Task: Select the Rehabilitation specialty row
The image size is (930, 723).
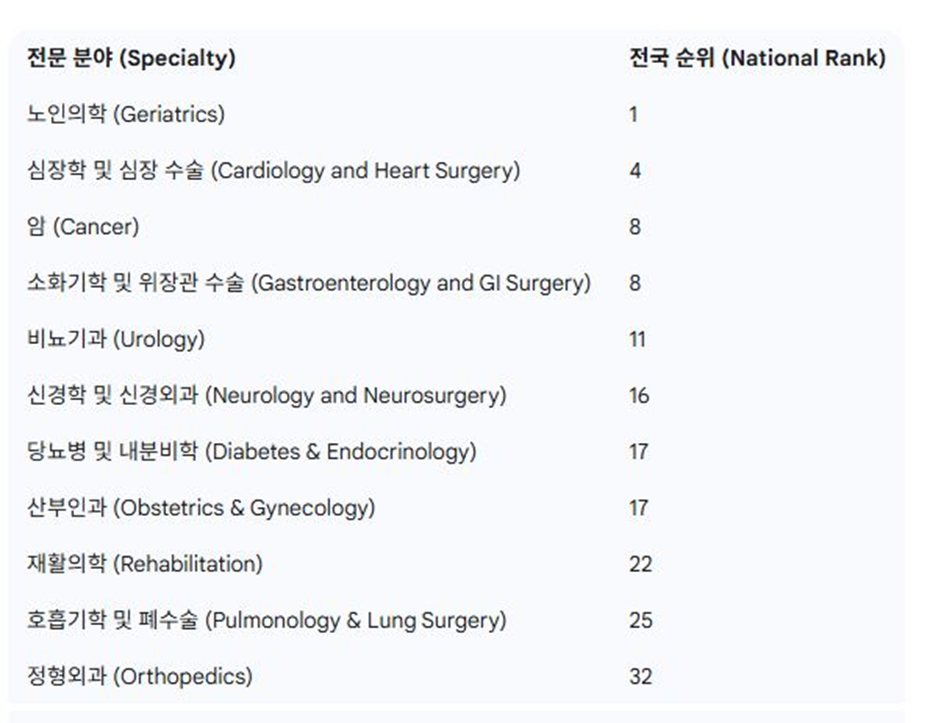Action: [x=145, y=563]
